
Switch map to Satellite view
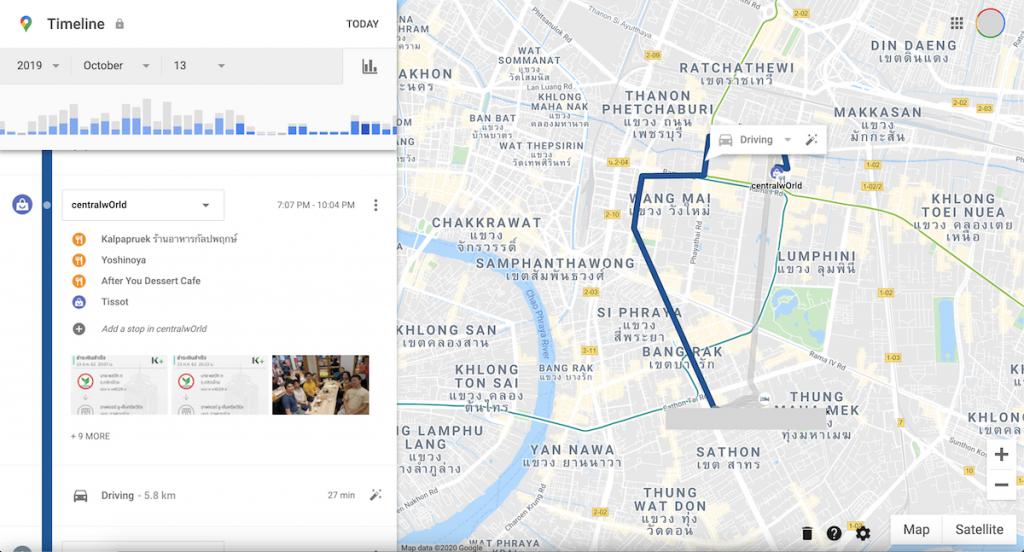979,530
